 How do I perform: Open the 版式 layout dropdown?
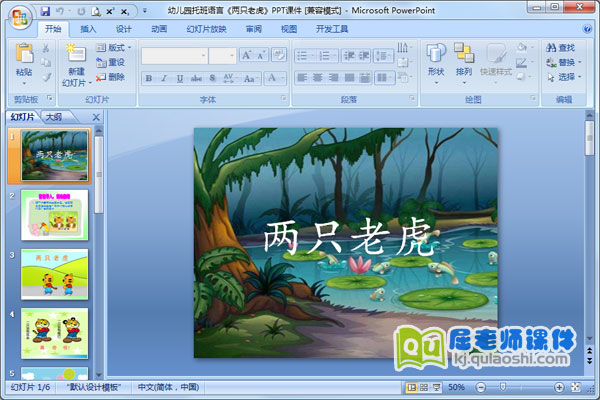[x=113, y=47]
